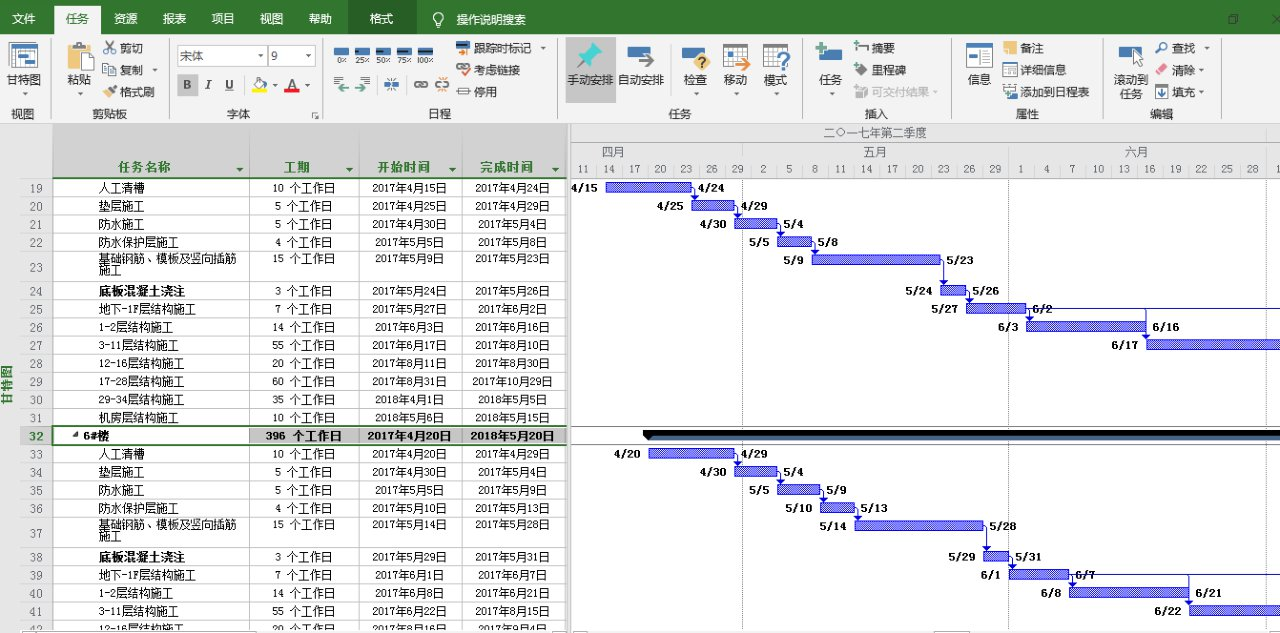Switch to the 报表 ribbon tab
1280x633 pixels.
coord(174,19)
